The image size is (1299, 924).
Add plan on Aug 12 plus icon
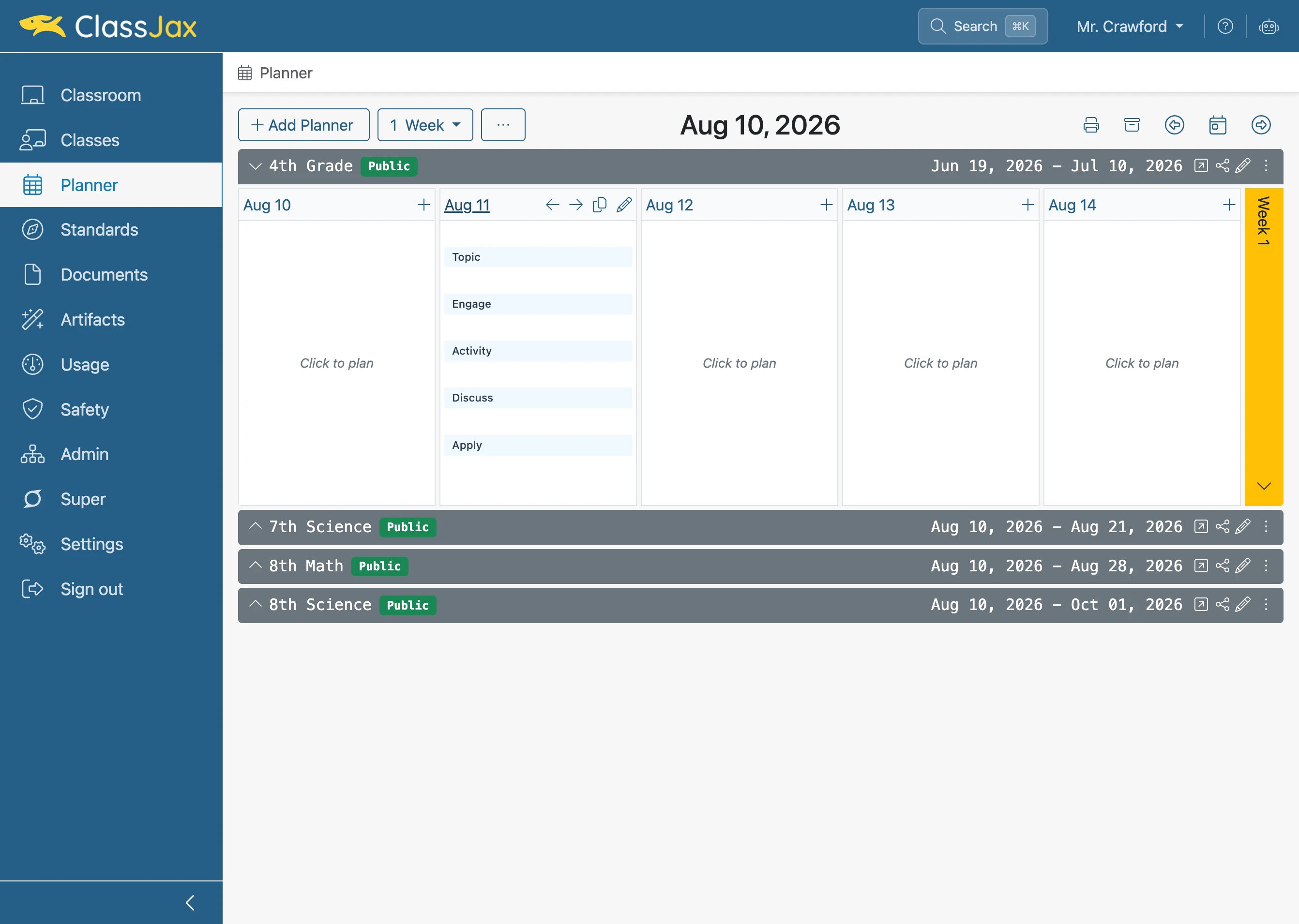coord(826,205)
